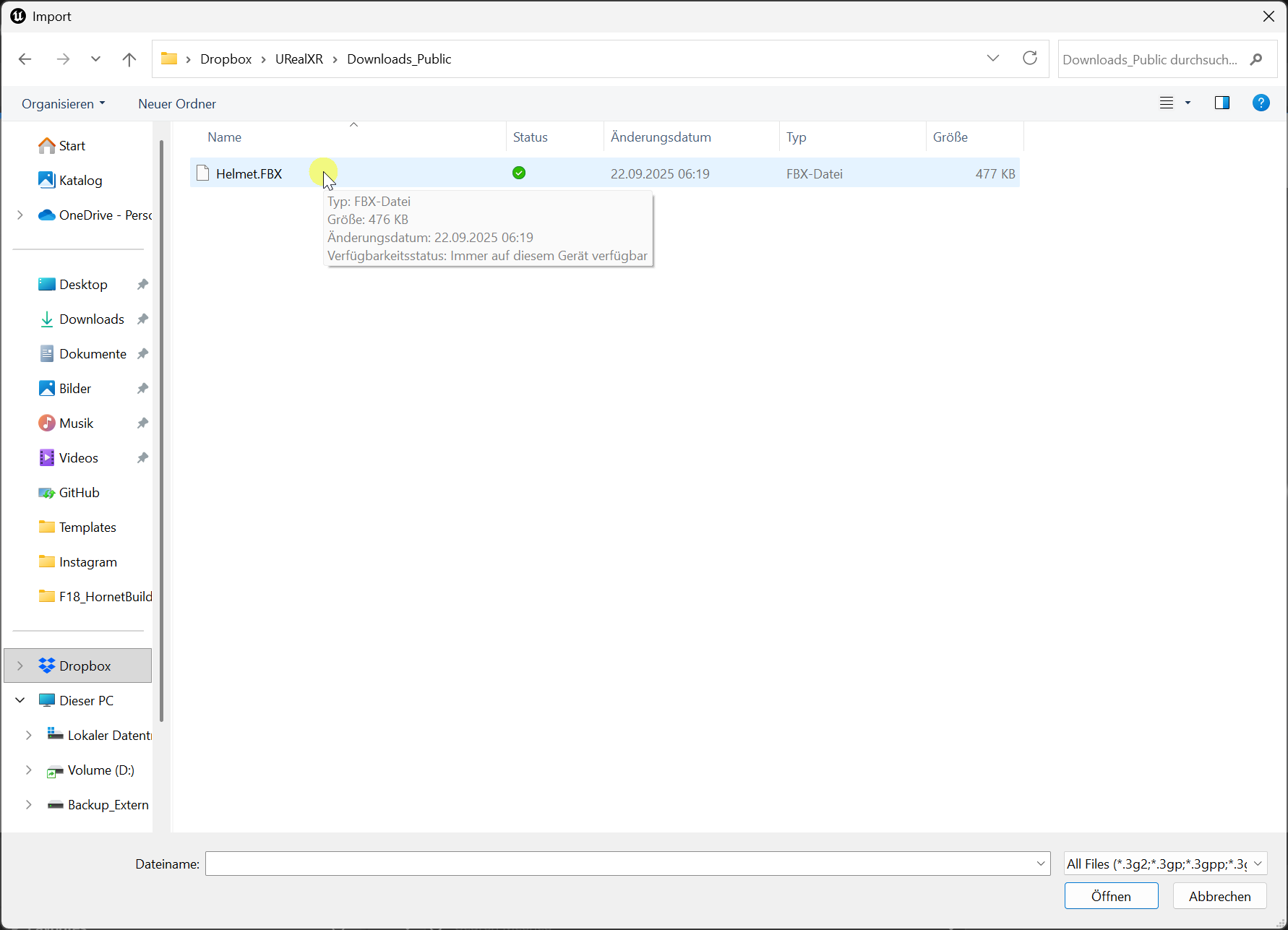The width and height of the screenshot is (1288, 930).
Task: Toggle the preview pane icon
Action: [1222, 103]
